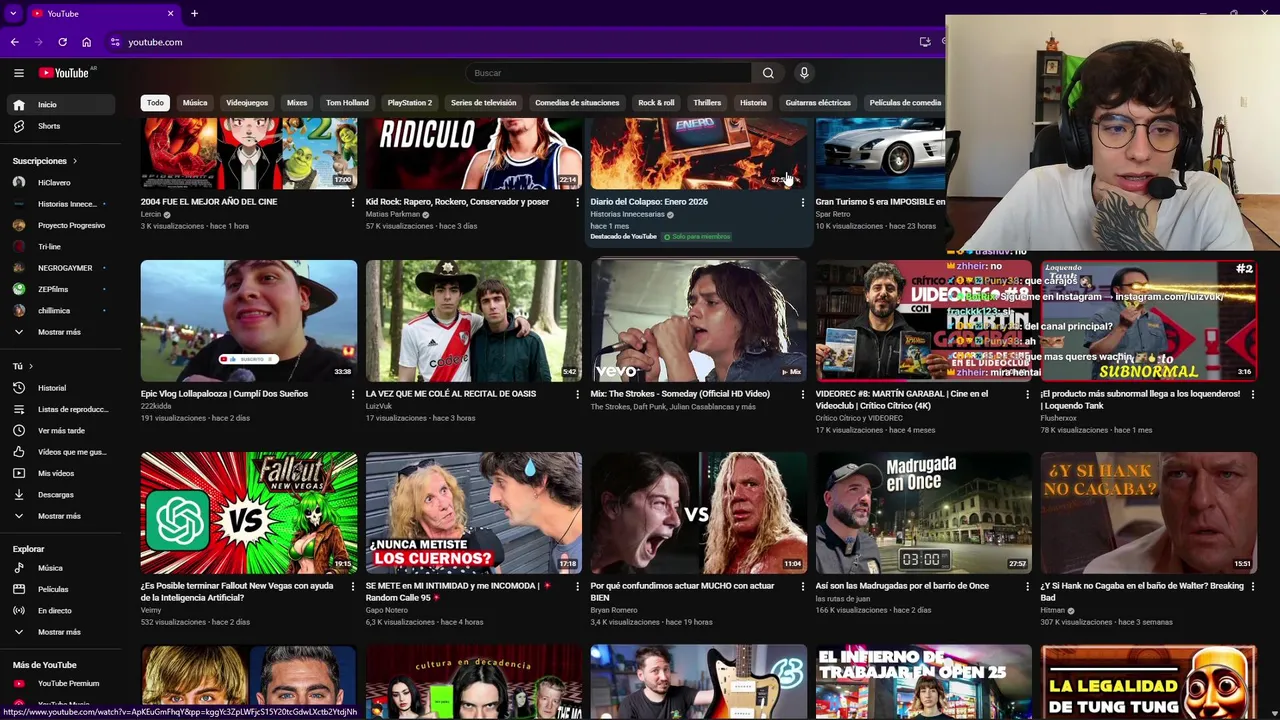
Task: Open Listas de reproducción in sidebar
Action: point(63,409)
